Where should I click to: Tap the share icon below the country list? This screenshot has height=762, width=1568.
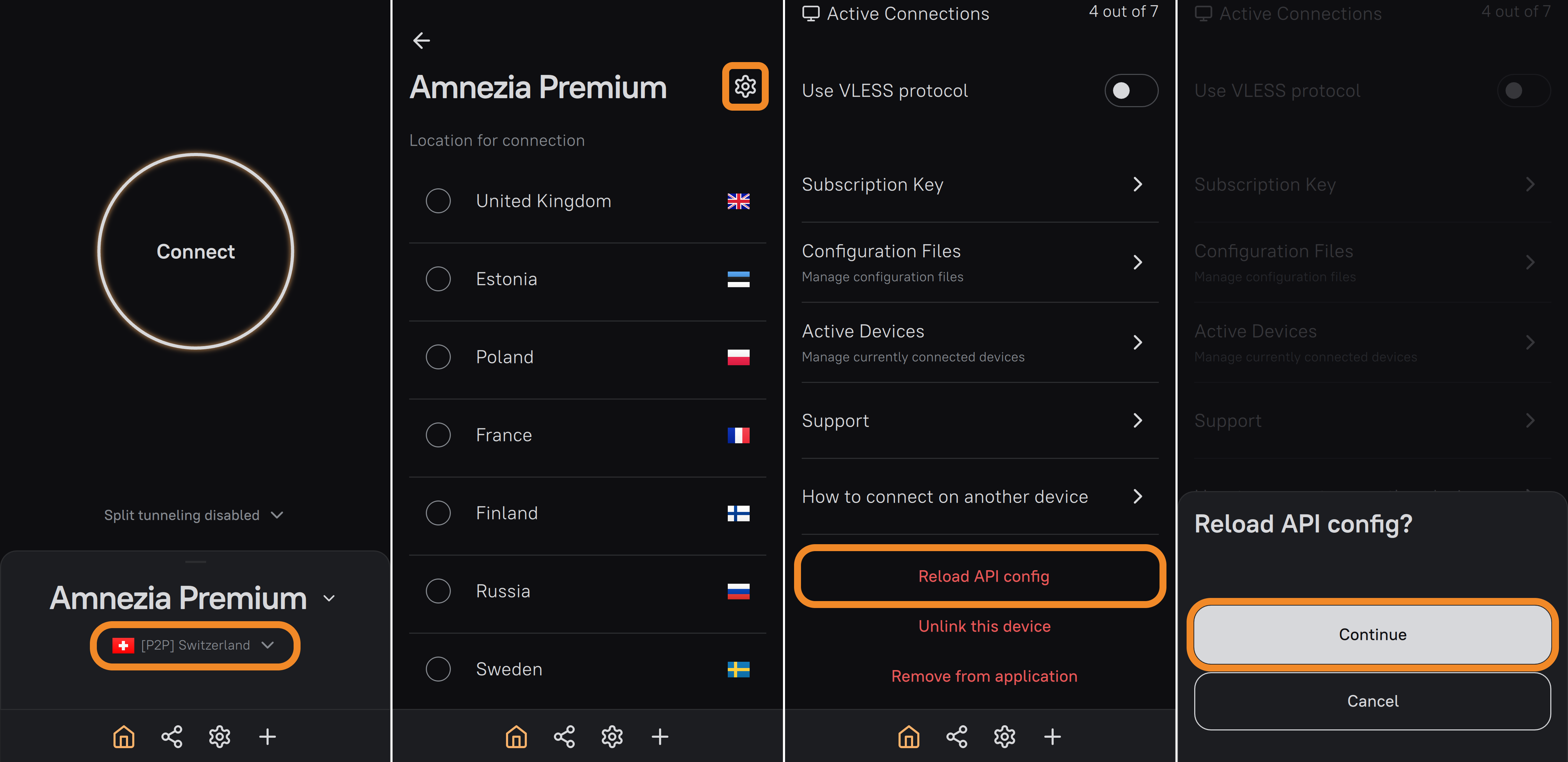click(x=564, y=736)
